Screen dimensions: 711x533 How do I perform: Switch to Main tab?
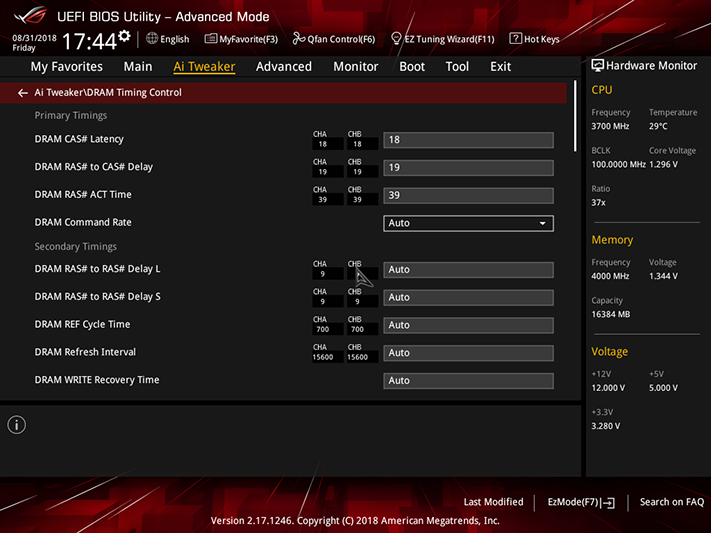tap(138, 67)
